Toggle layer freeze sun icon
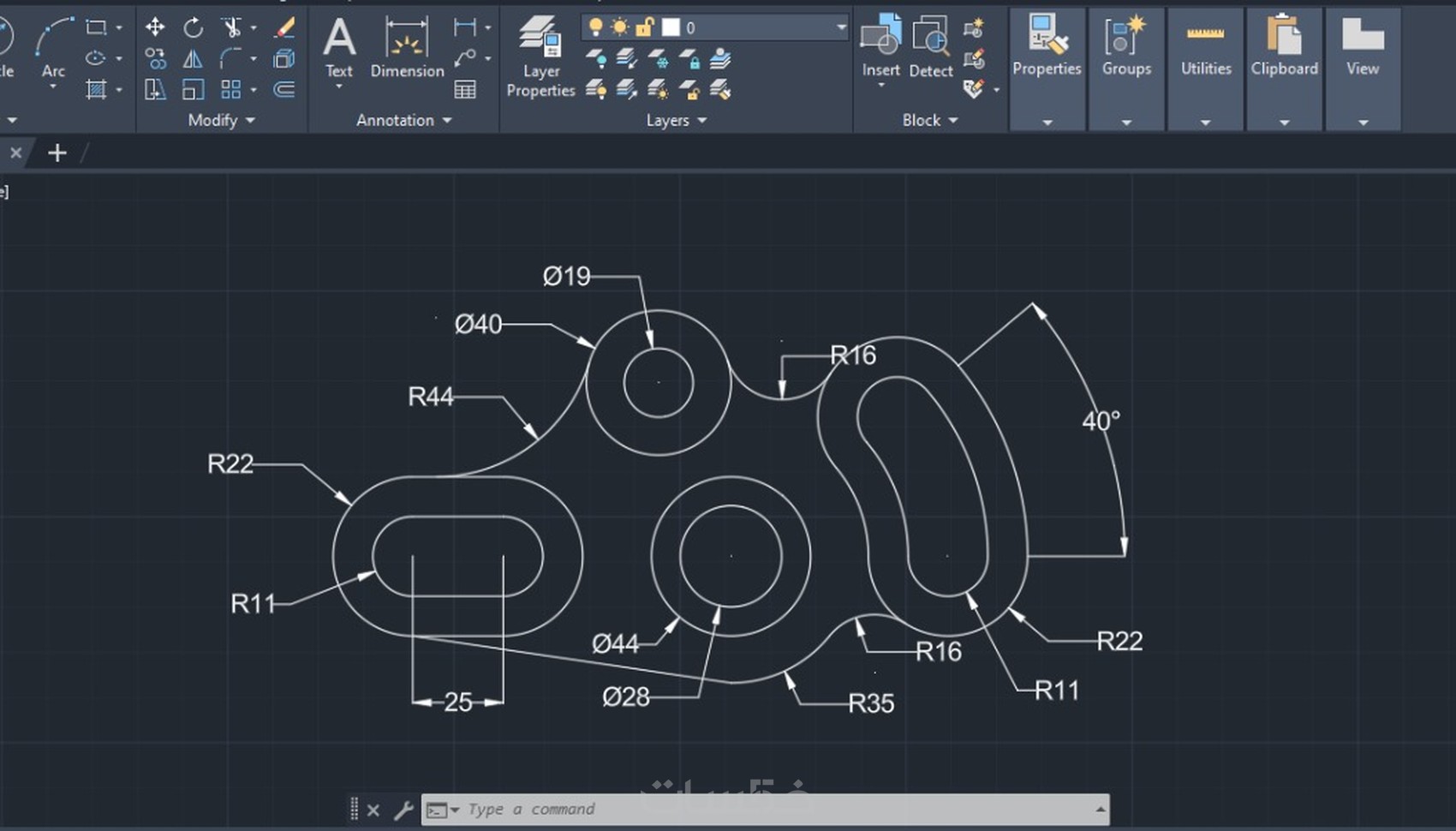The height and width of the screenshot is (831, 1456). [x=619, y=27]
